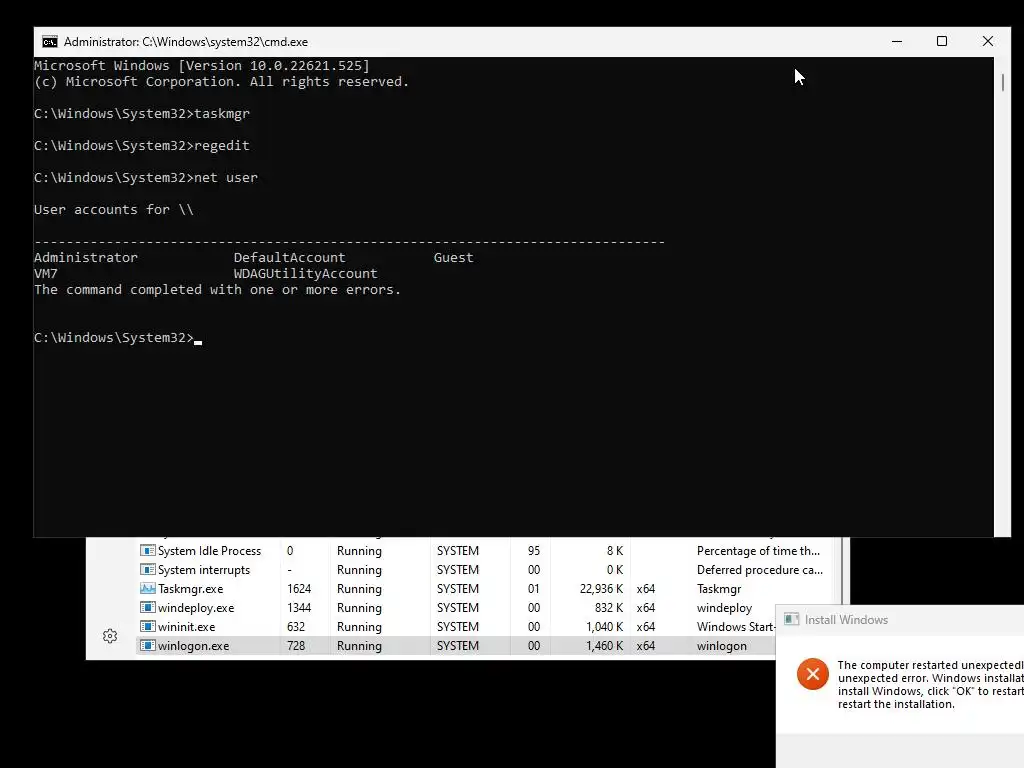This screenshot has width=1024, height=768.
Task: Minimize the cmd.exe window
Action: pyautogui.click(x=897, y=42)
